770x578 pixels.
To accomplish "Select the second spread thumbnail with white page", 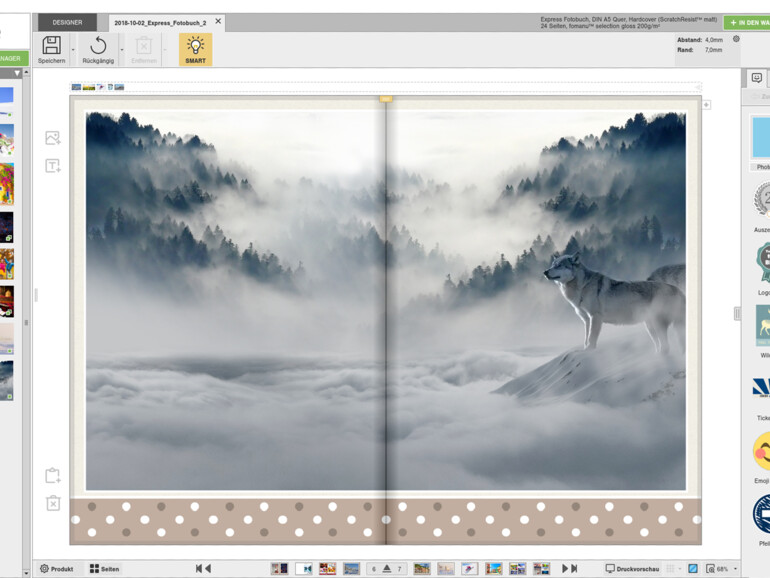I will pos(303,569).
